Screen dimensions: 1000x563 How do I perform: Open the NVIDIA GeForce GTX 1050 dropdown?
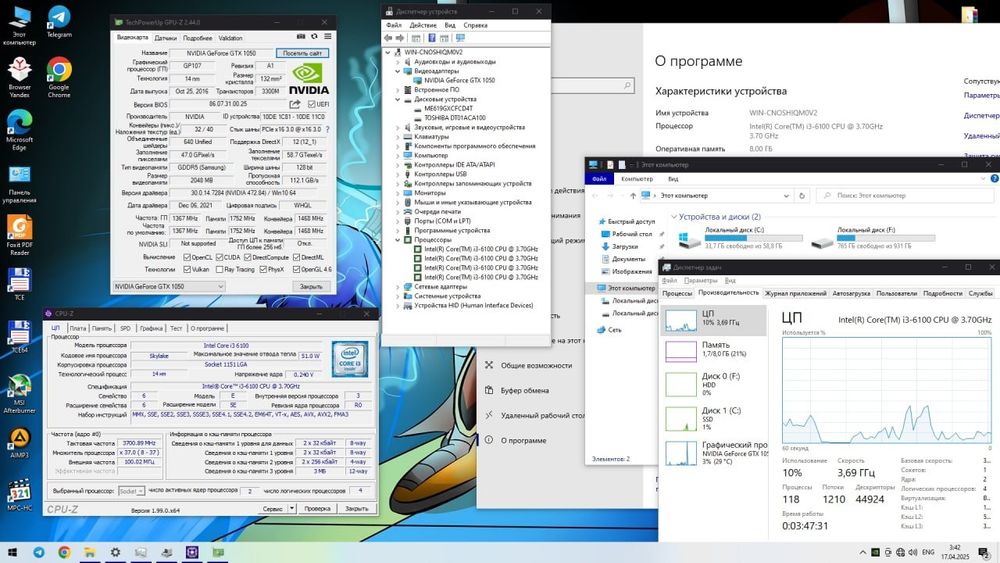168,286
